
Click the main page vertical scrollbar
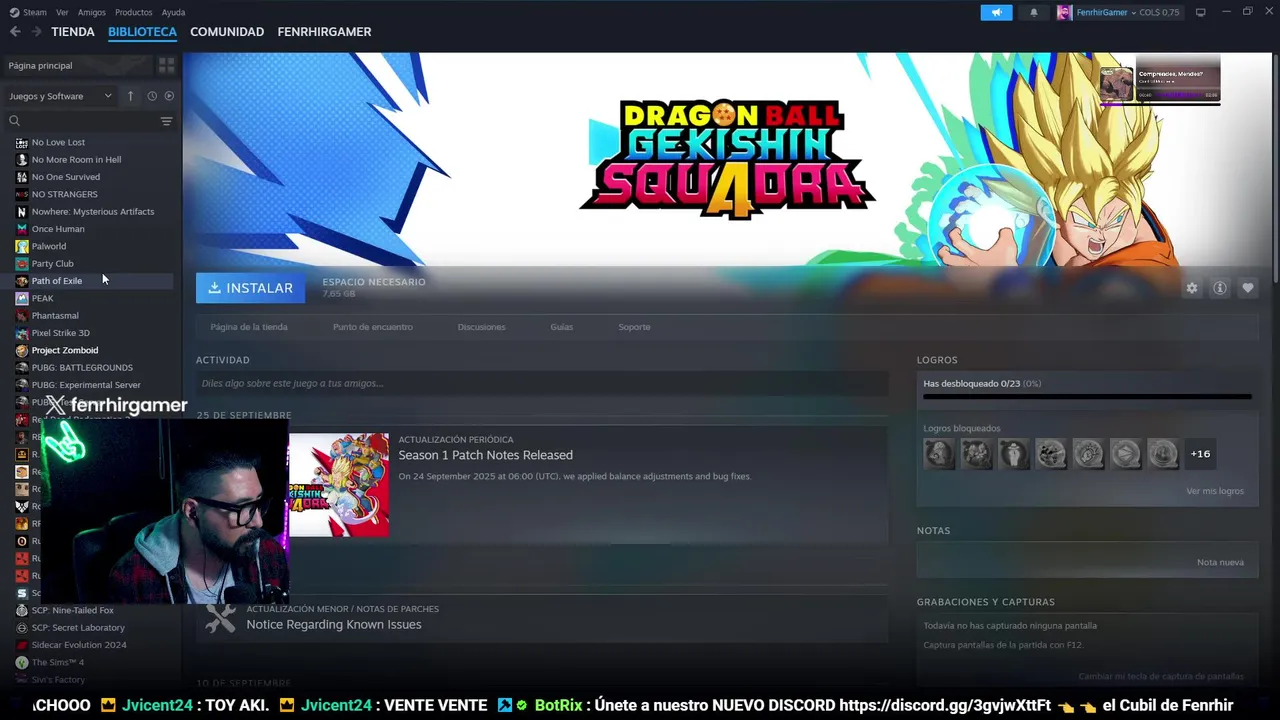[x=1276, y=170]
